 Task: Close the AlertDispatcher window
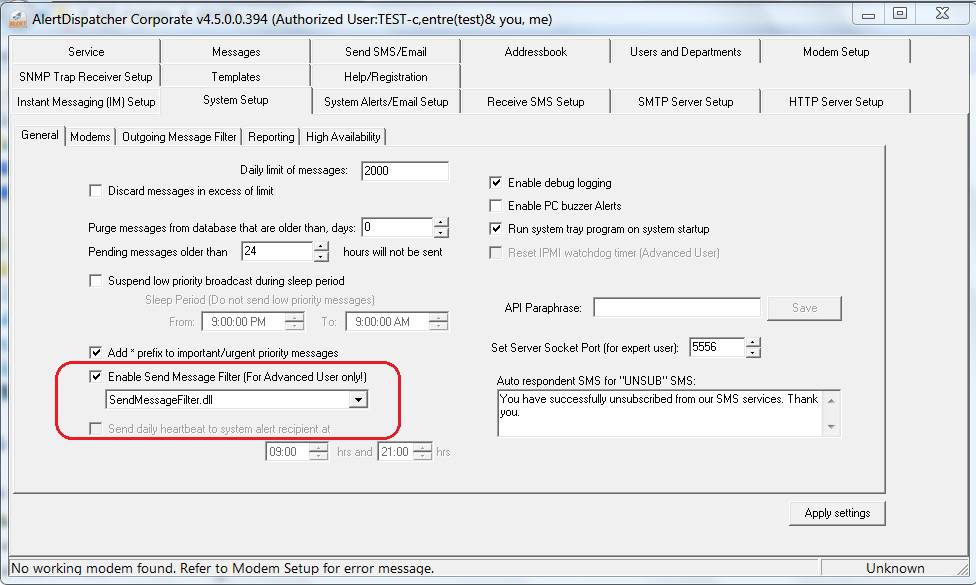pyautogui.click(x=942, y=14)
